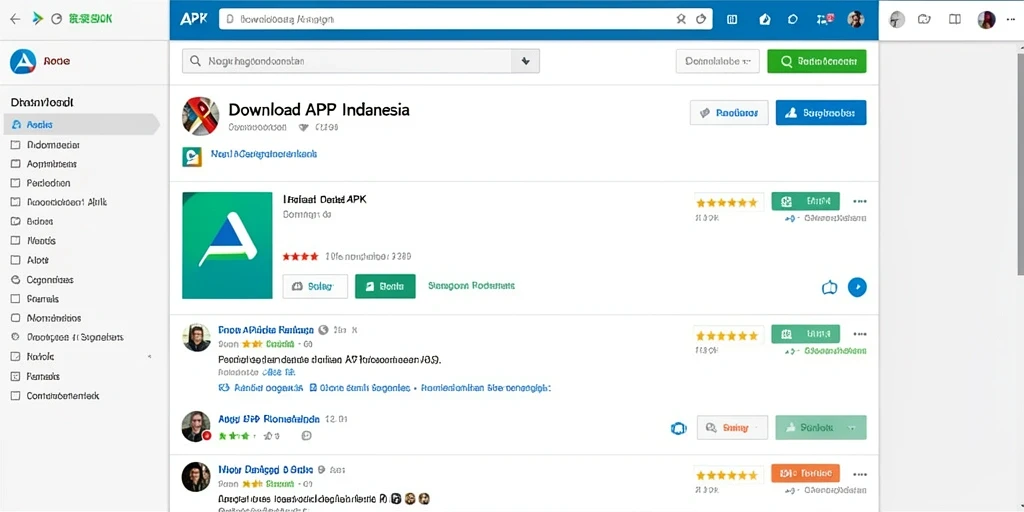
Task: Open the green text link beside the green filled button
Action: tap(471, 285)
